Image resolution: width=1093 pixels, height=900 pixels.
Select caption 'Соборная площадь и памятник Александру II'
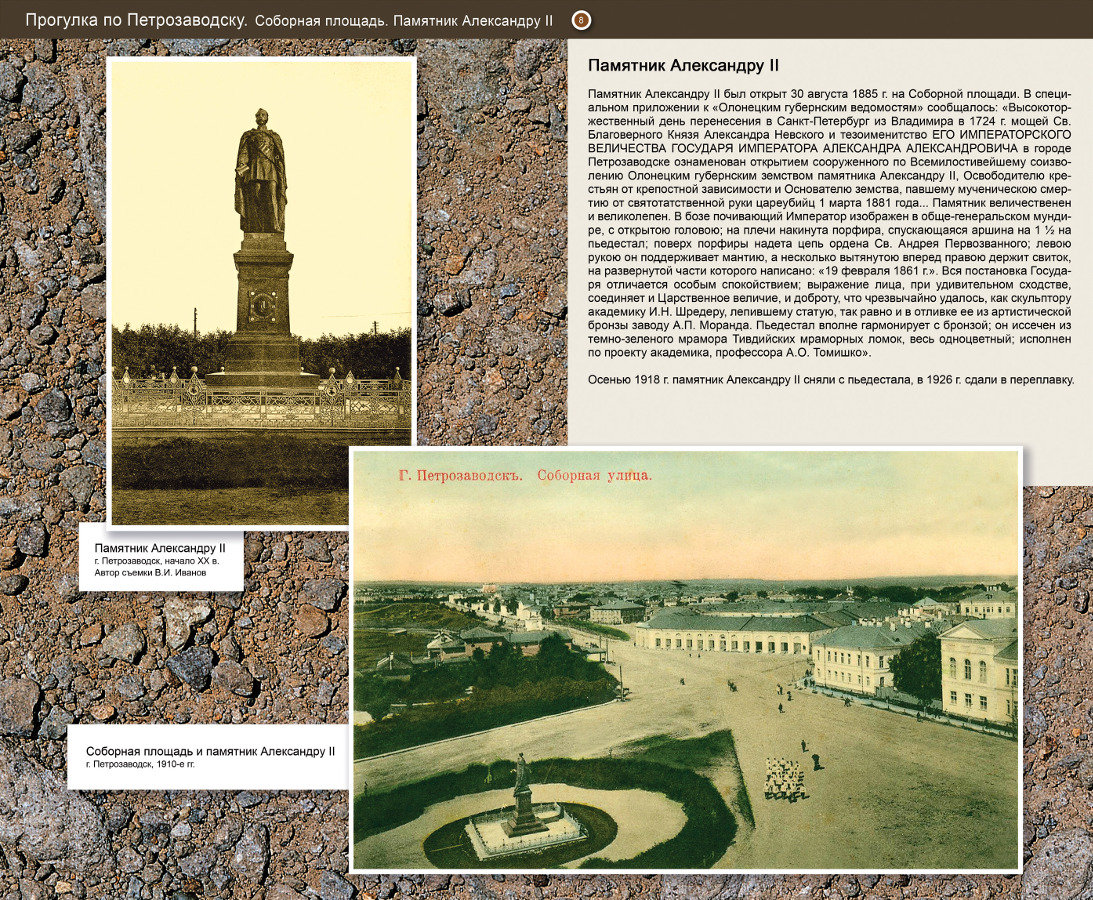[211, 751]
